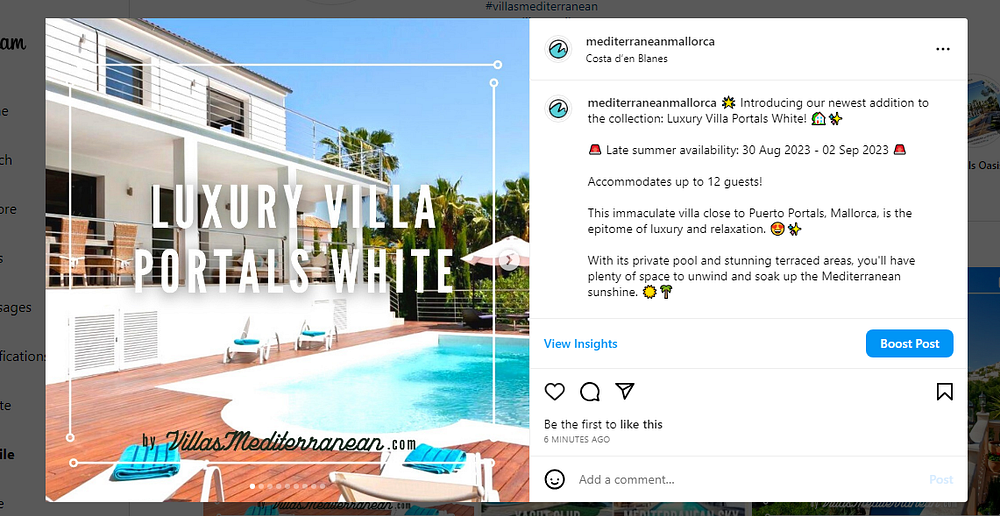This screenshot has width=1000, height=516.
Task: Click the avatar beside the caption
Action: pyautogui.click(x=558, y=108)
